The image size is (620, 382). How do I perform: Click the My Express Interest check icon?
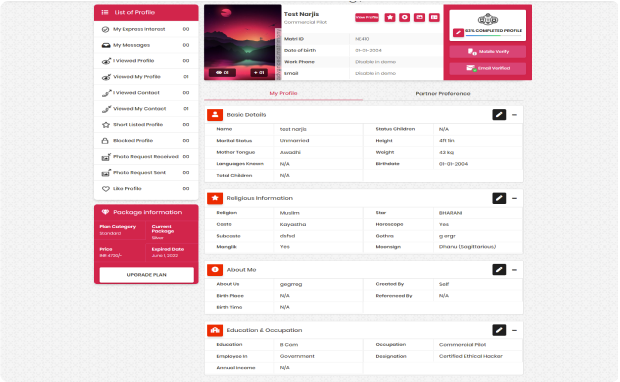coord(106,29)
